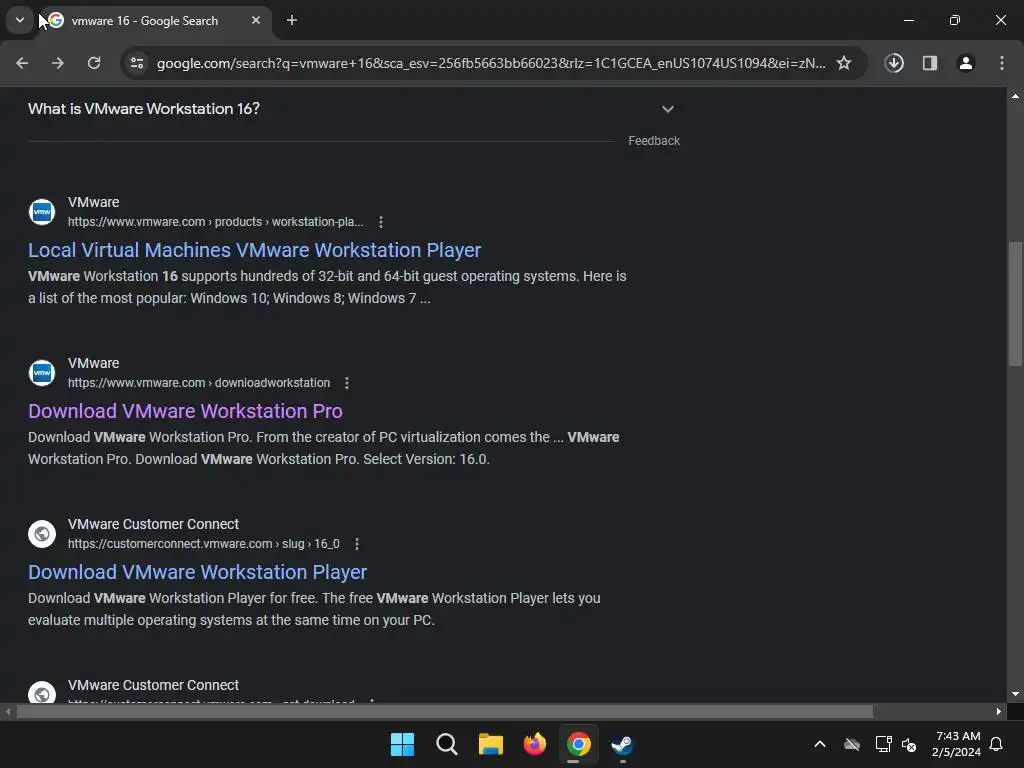This screenshot has width=1024, height=768.
Task: Click the vmware.com downloadworkstation URL text
Action: (x=199, y=383)
